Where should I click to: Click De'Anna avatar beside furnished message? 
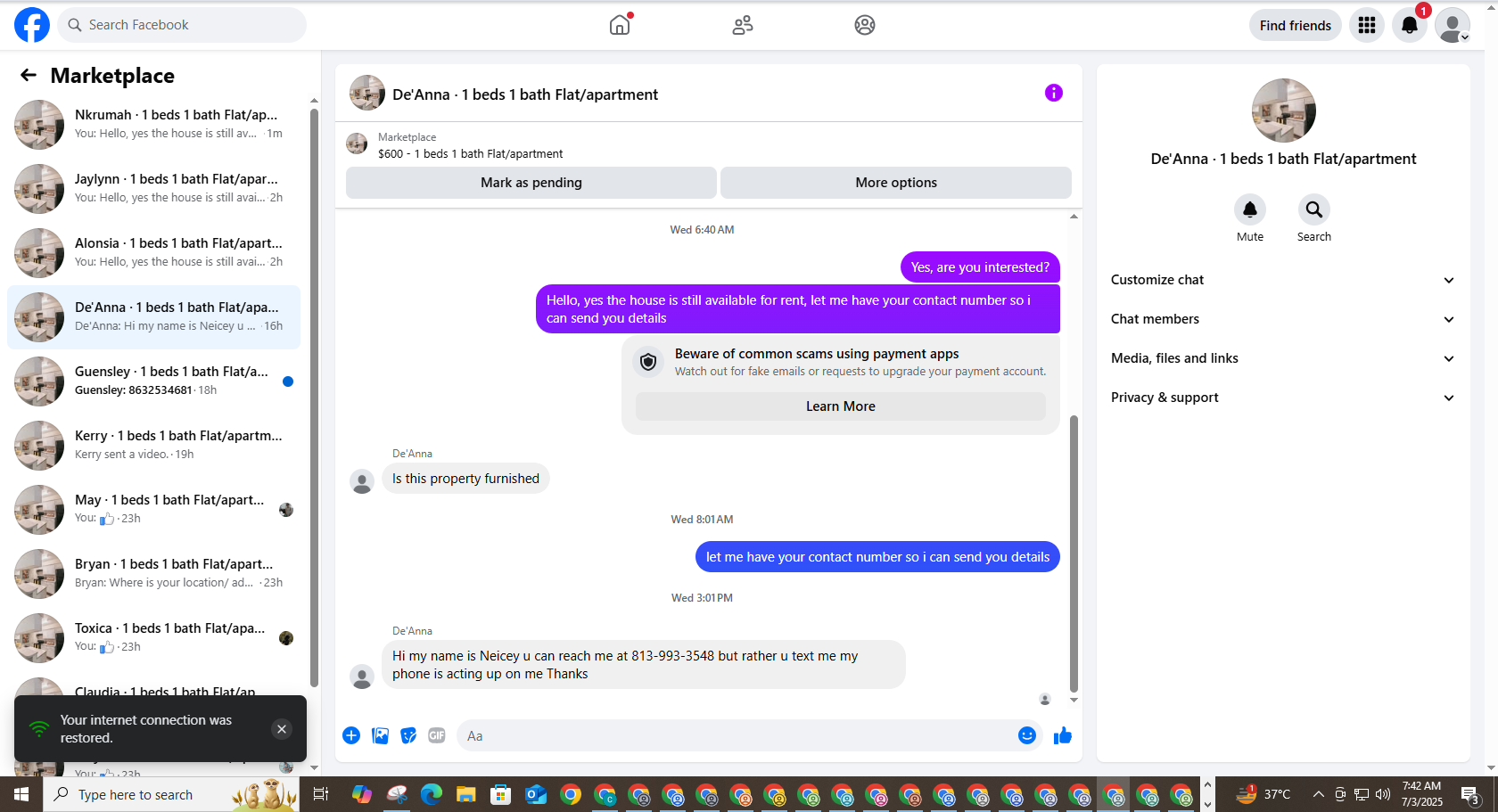pyautogui.click(x=362, y=482)
